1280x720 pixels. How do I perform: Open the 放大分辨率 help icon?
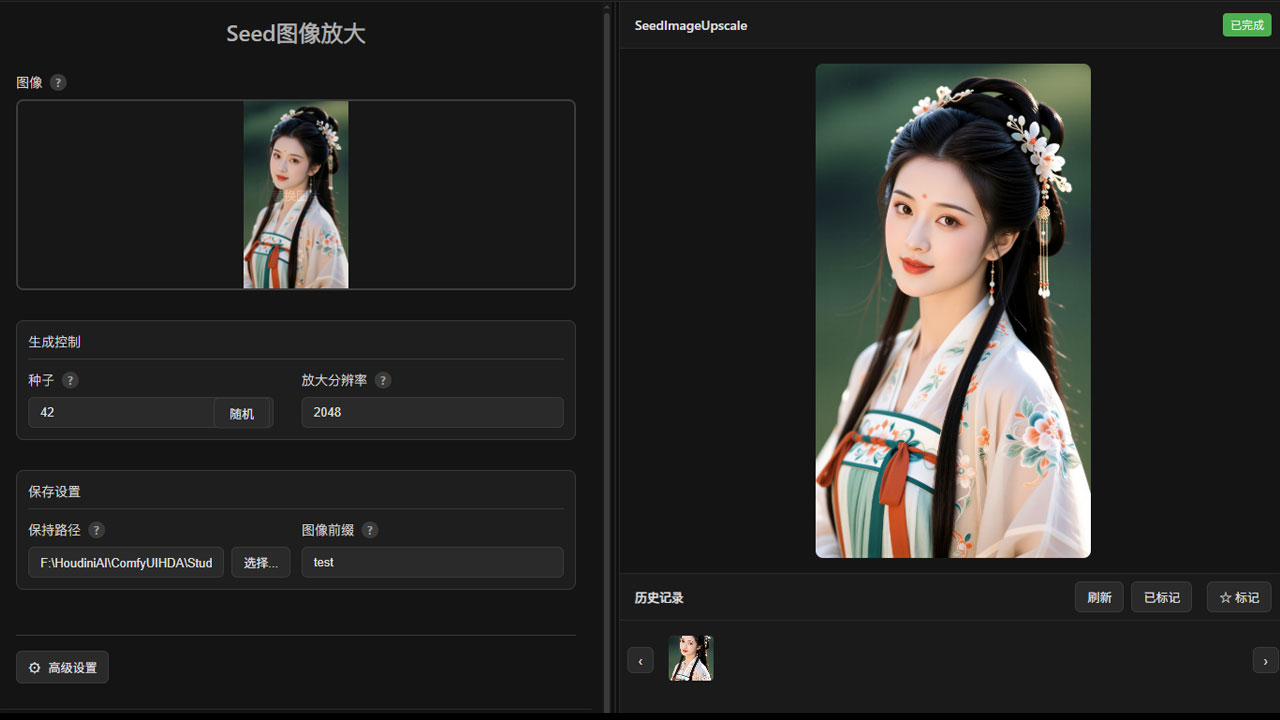pyautogui.click(x=382, y=380)
